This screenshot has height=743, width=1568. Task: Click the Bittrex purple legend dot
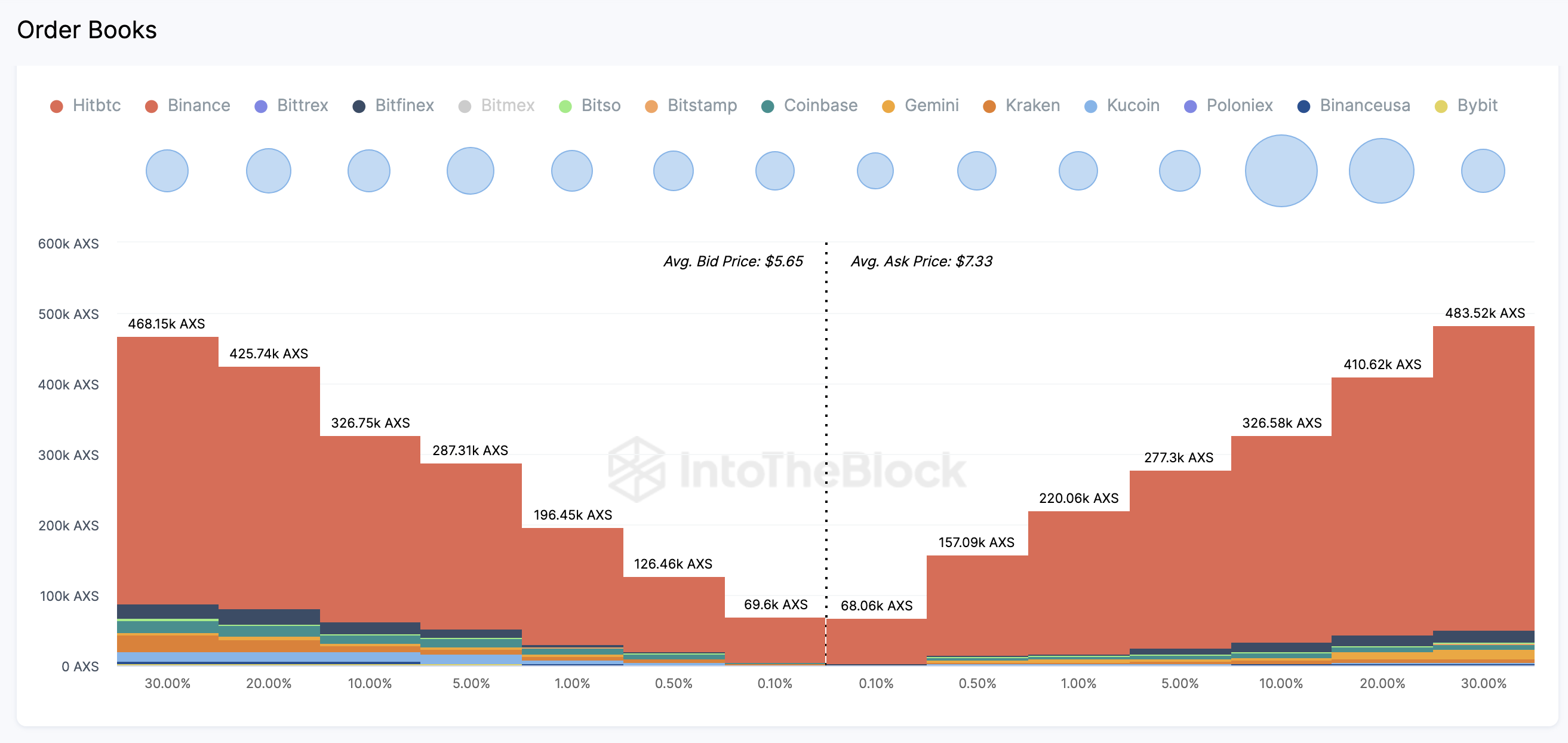coord(261,106)
